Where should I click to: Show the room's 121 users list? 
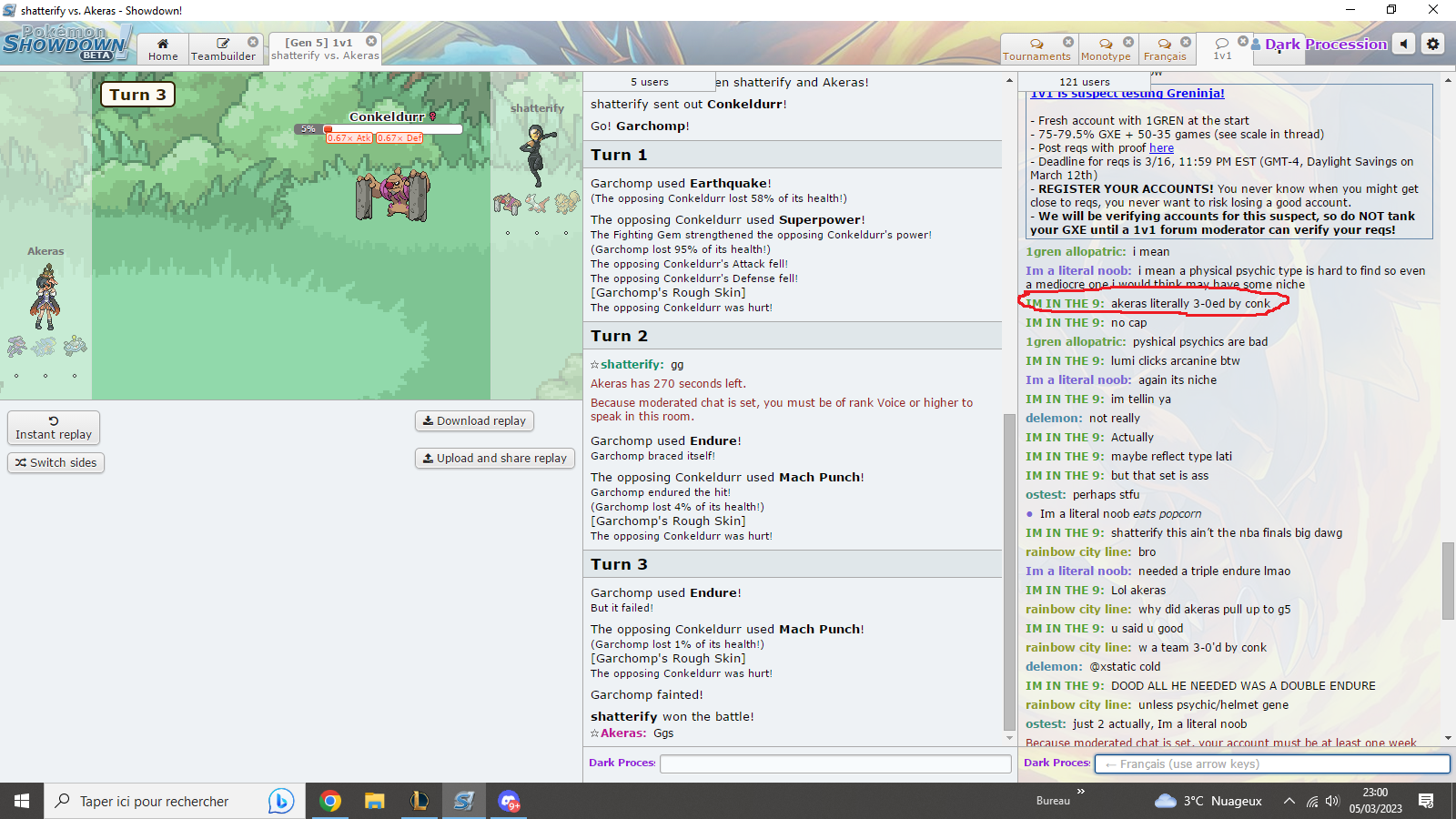click(x=1084, y=82)
